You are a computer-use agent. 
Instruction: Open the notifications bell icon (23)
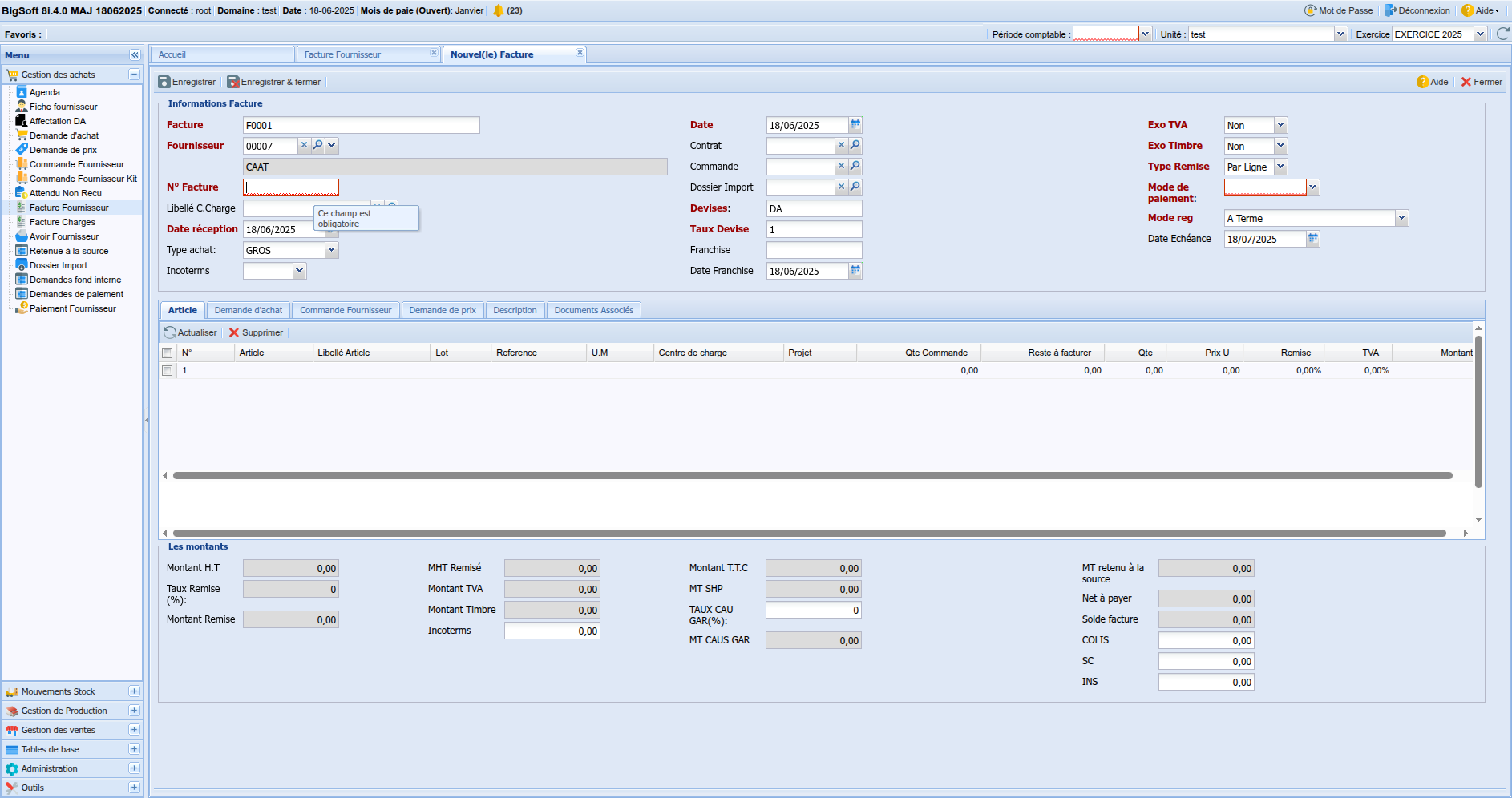pyautogui.click(x=499, y=10)
